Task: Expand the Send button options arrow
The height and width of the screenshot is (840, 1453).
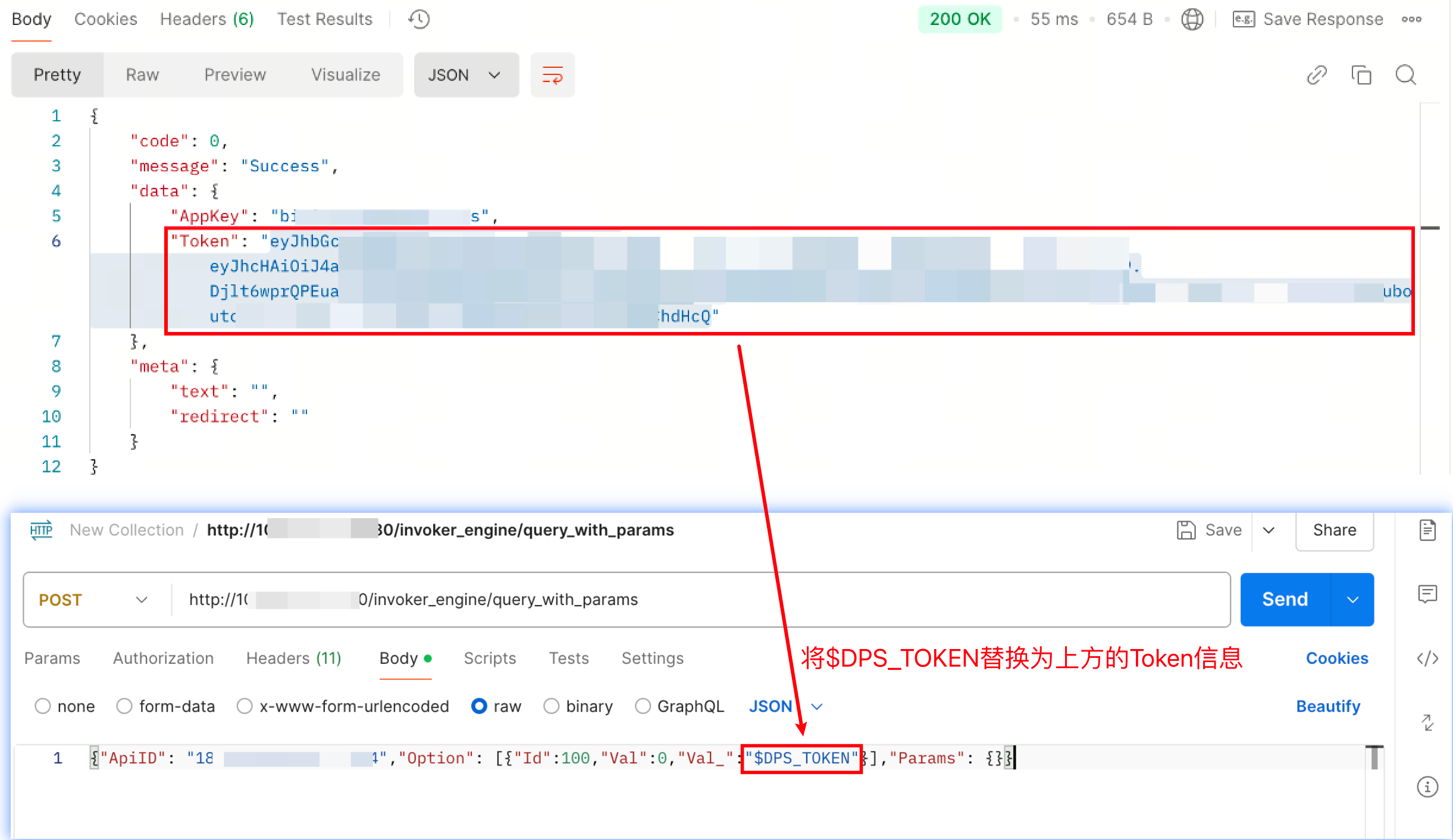Action: click(x=1353, y=600)
